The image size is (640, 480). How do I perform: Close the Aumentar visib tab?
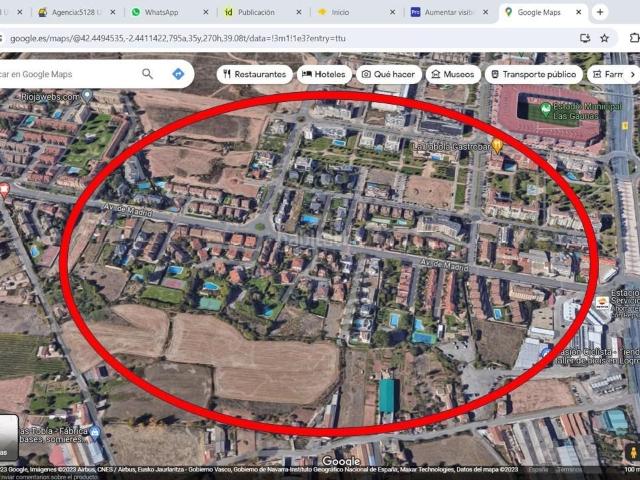pyautogui.click(x=485, y=13)
